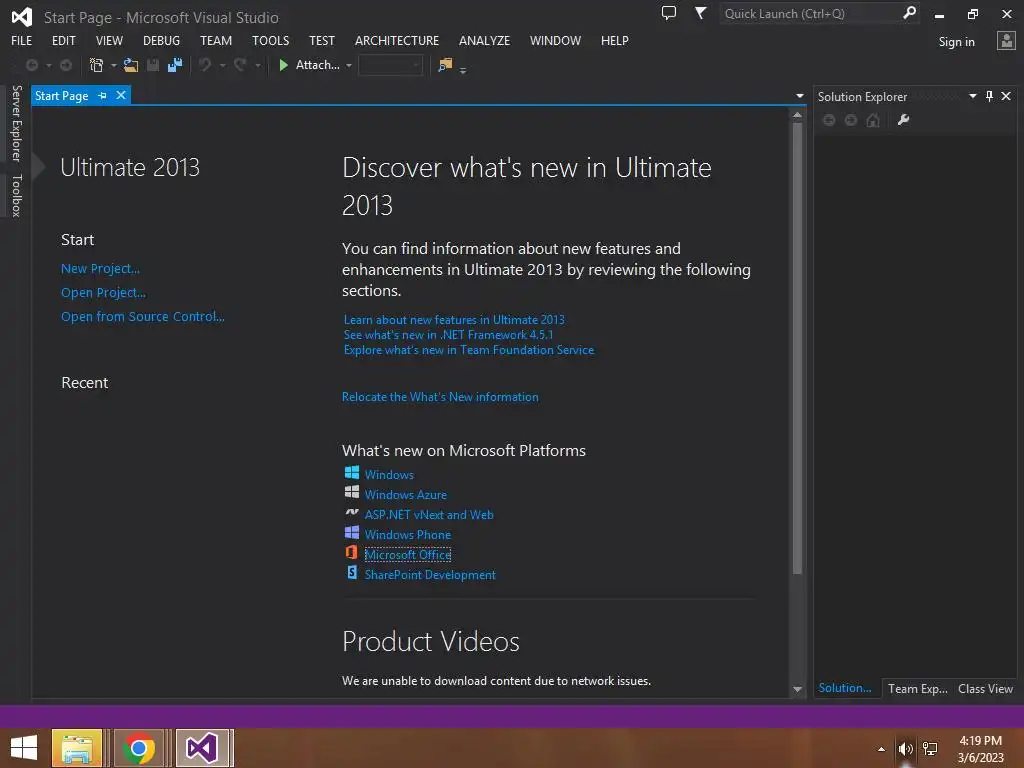This screenshot has width=1024, height=768.
Task: Click into the Quick Launch search field
Action: tap(811, 13)
